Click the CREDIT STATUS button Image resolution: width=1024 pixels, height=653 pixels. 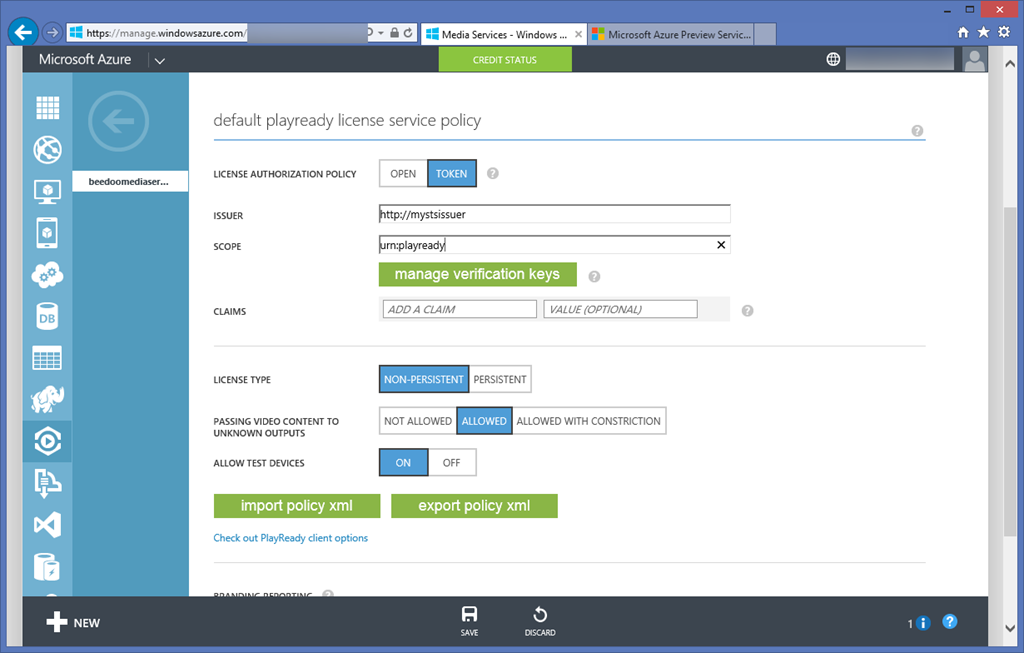coord(505,59)
